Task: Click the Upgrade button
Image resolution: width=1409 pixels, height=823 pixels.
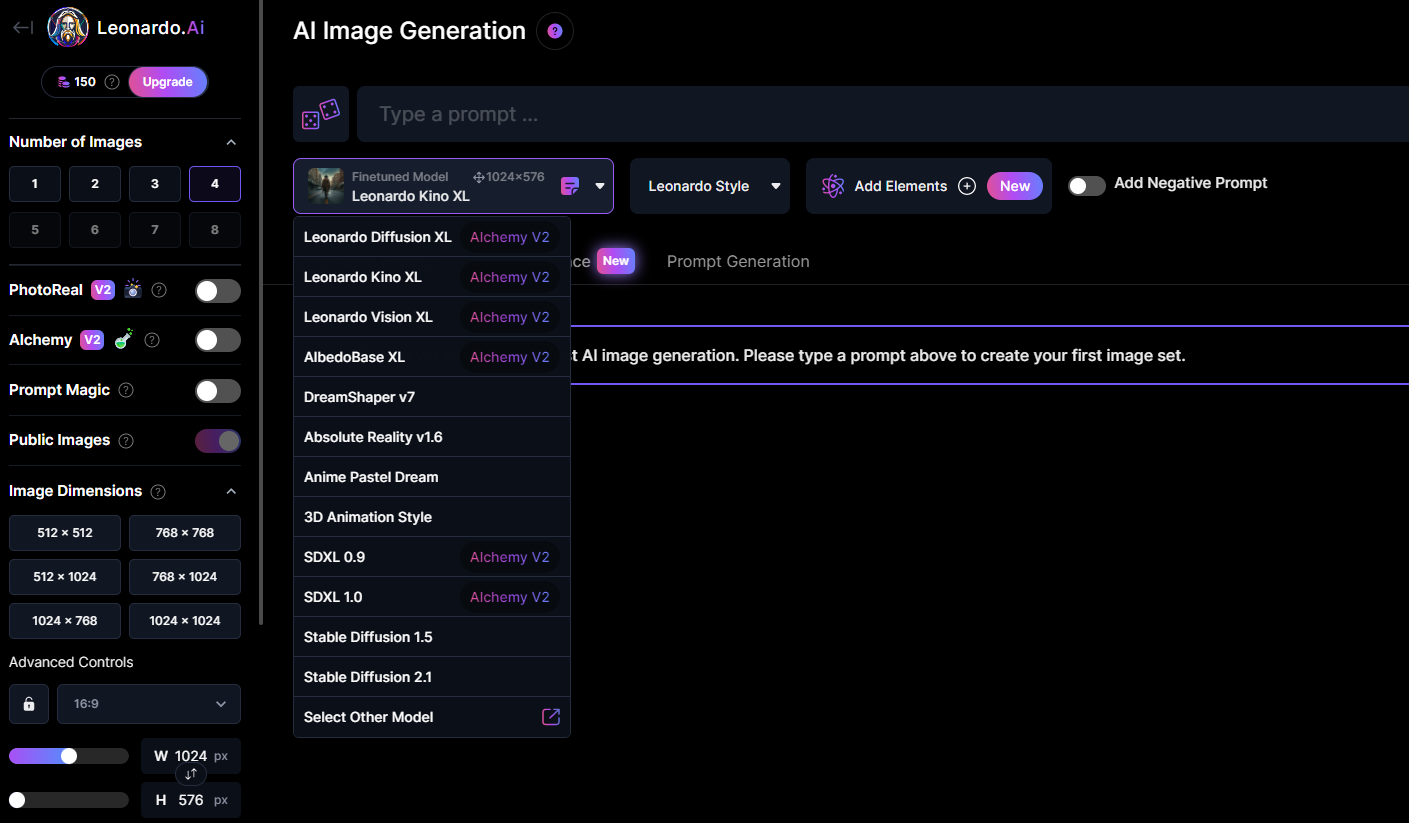Action: click(x=167, y=82)
